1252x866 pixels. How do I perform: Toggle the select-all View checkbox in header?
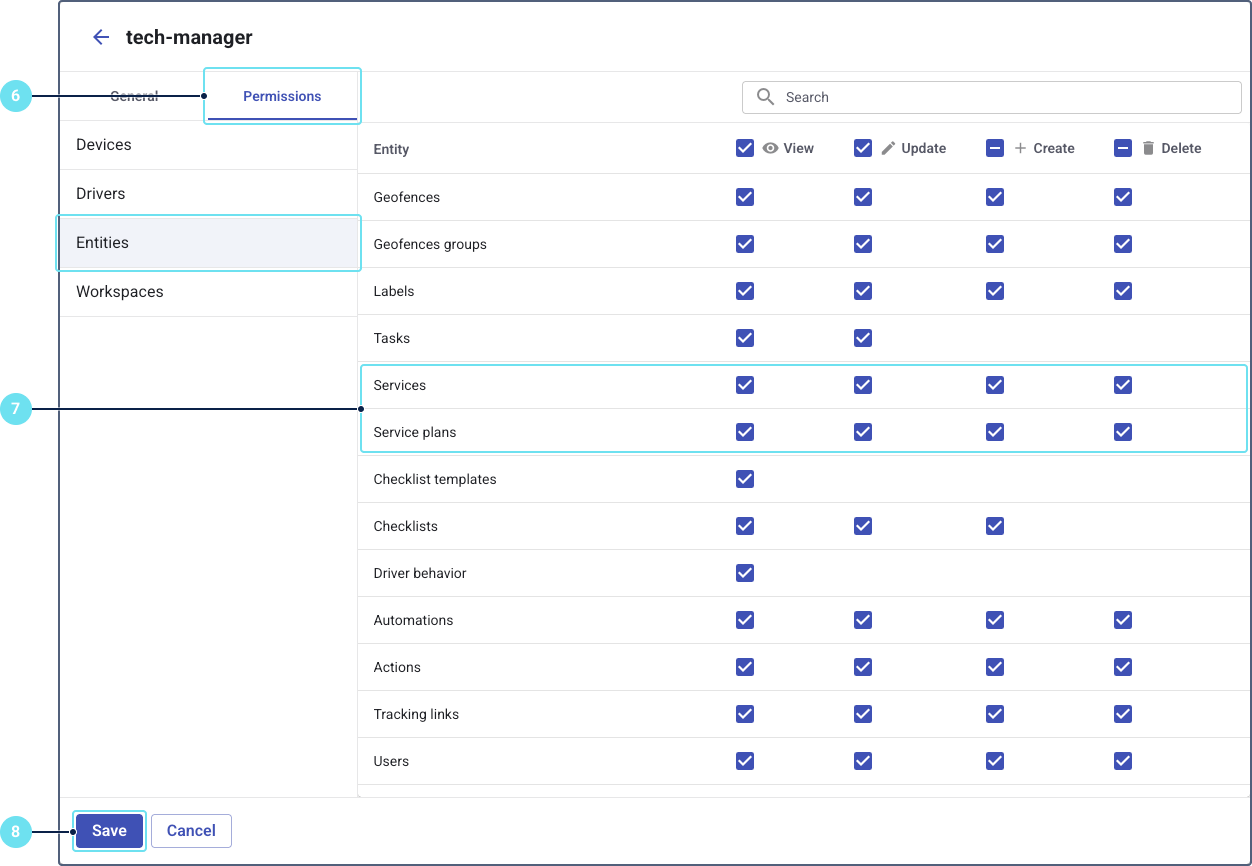tap(744, 148)
